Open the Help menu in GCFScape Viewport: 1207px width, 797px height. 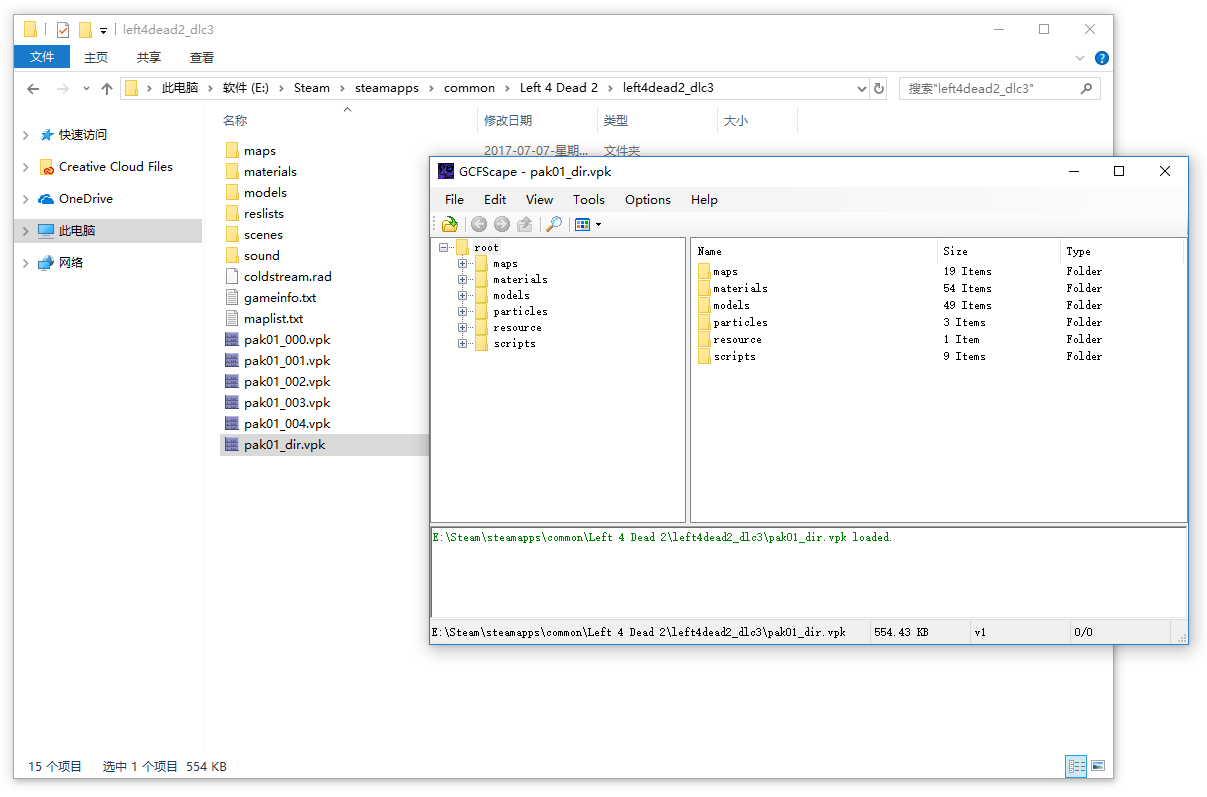coord(704,199)
